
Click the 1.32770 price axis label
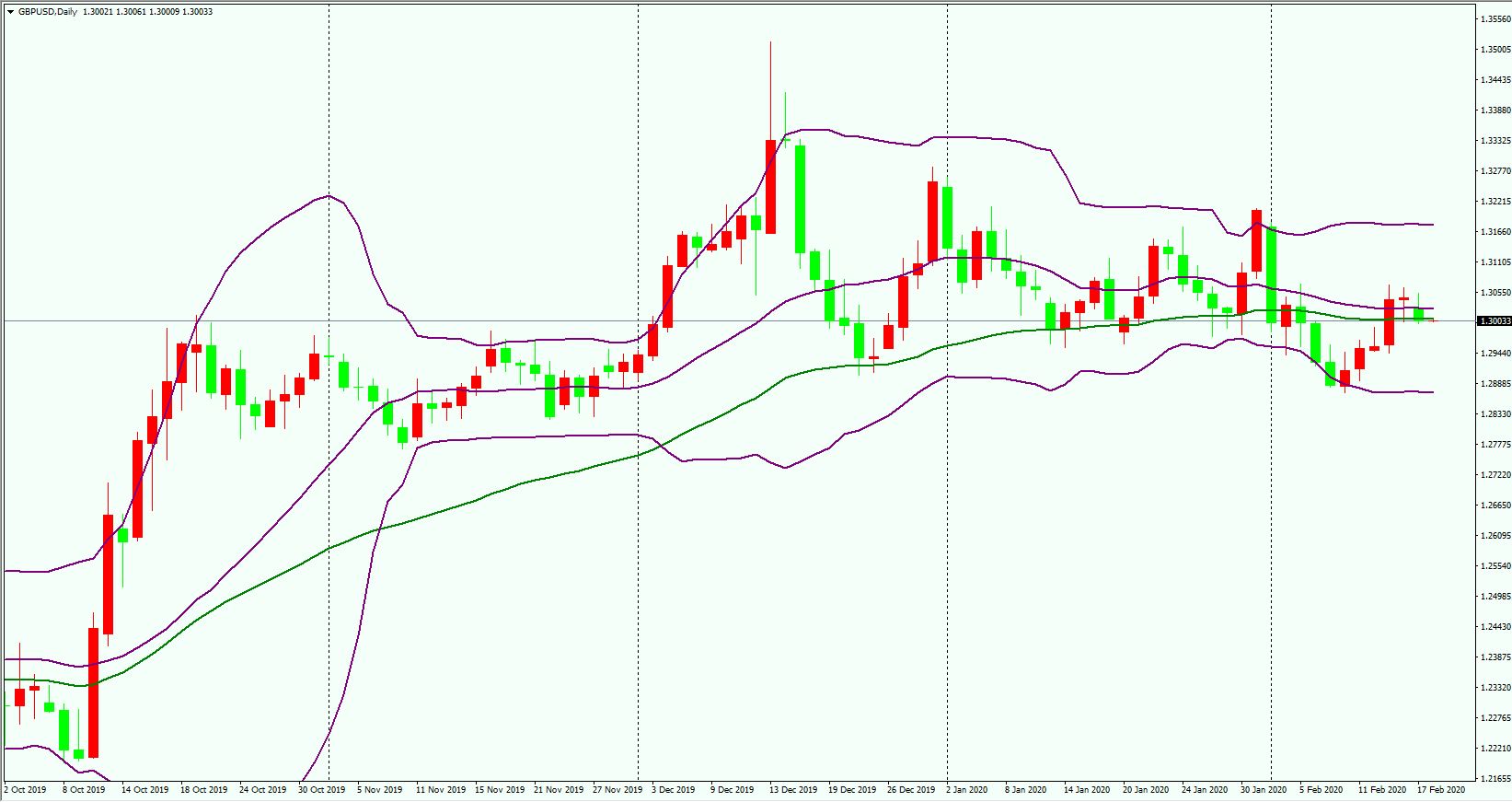pyautogui.click(x=1495, y=170)
